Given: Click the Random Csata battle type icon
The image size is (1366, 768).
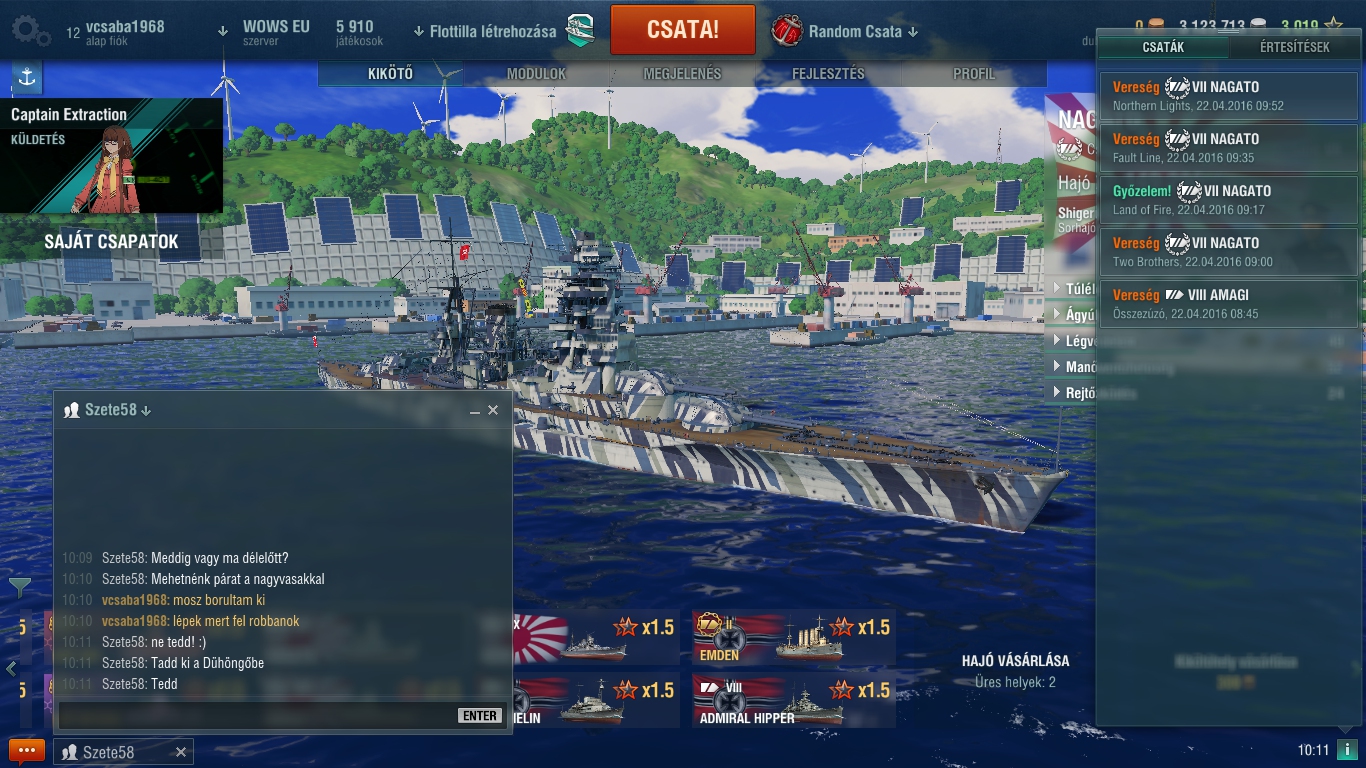Looking at the screenshot, I should [x=787, y=31].
